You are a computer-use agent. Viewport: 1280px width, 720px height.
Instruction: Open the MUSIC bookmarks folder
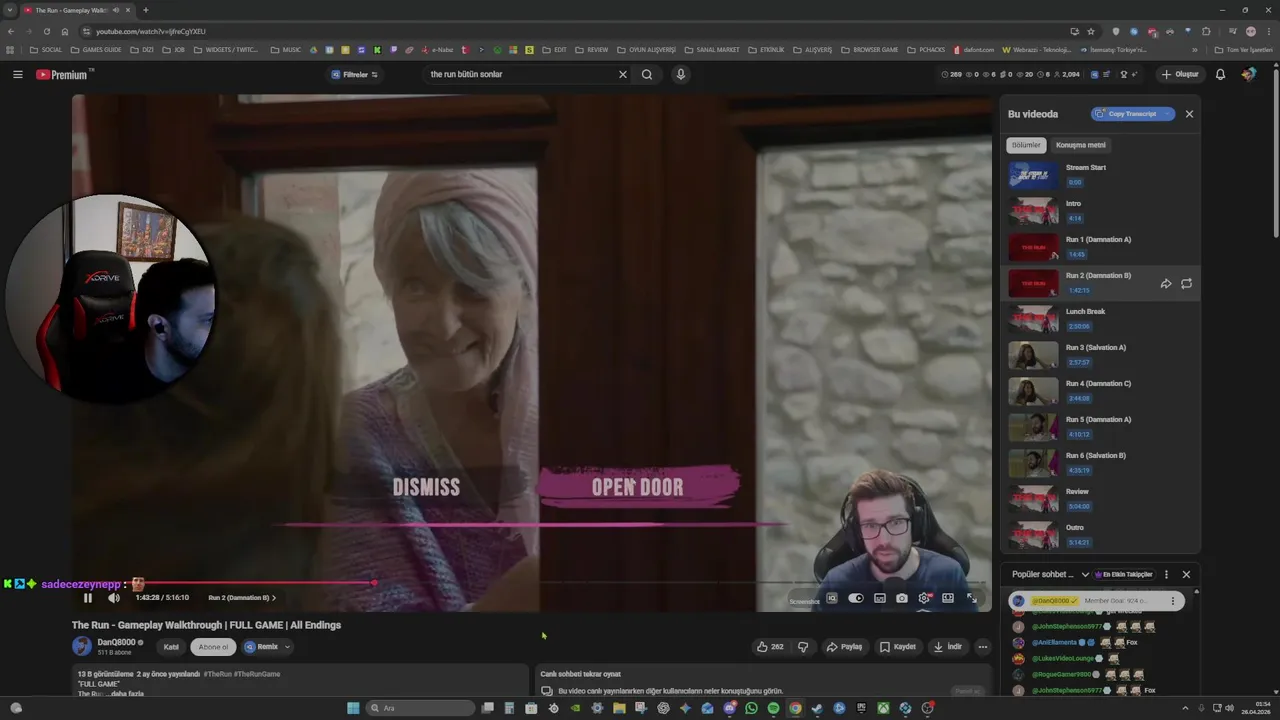coord(286,49)
